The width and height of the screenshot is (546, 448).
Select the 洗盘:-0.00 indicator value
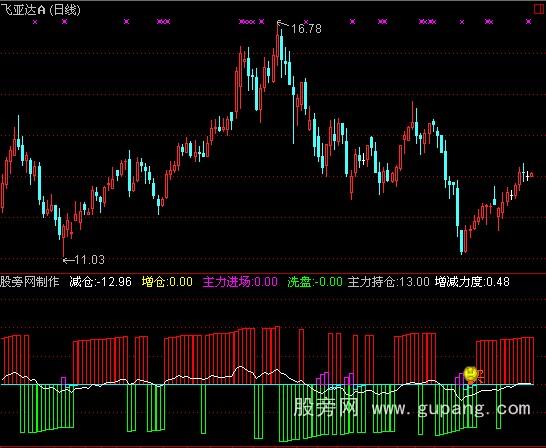coord(315,282)
